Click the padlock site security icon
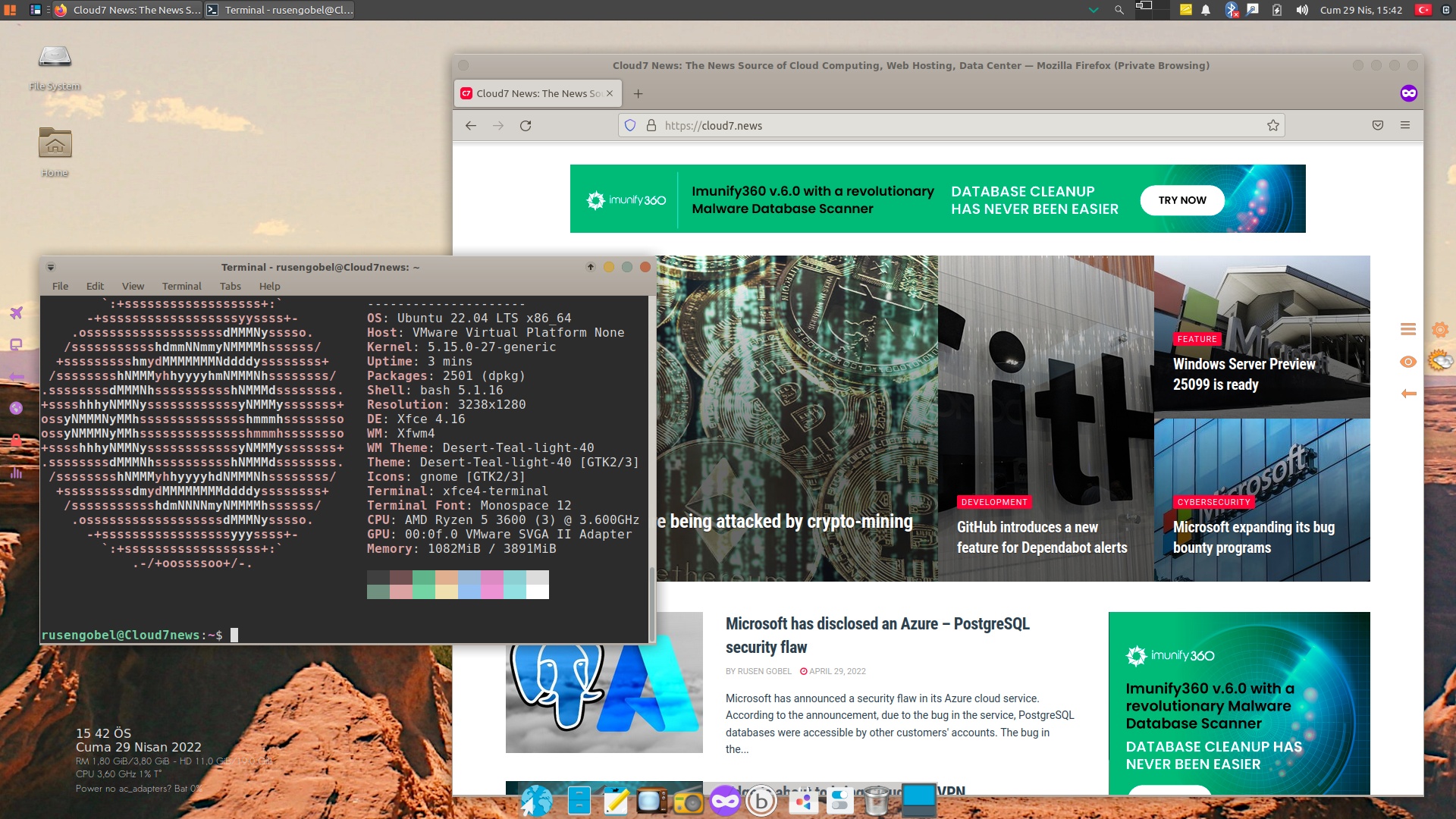This screenshot has width=1456, height=819. (651, 125)
